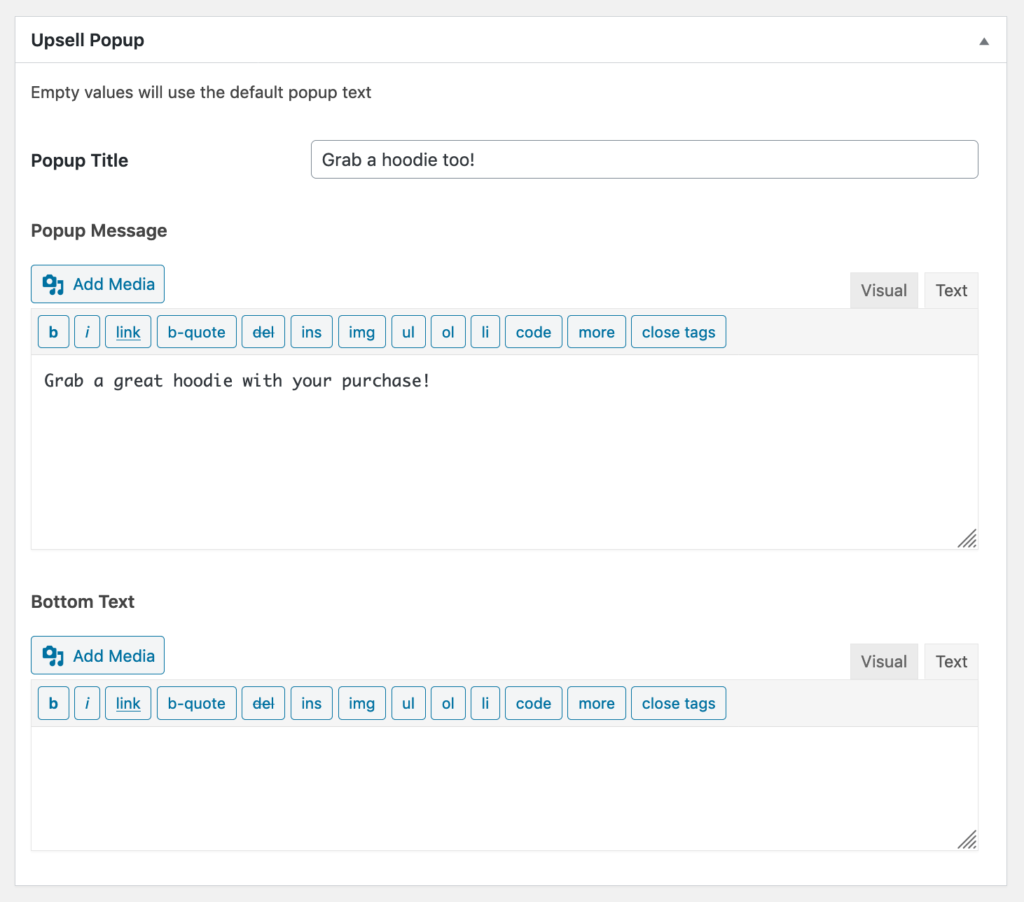Click the more tag button in Bottom Text toolbar
Image resolution: width=1024 pixels, height=902 pixels.
596,703
